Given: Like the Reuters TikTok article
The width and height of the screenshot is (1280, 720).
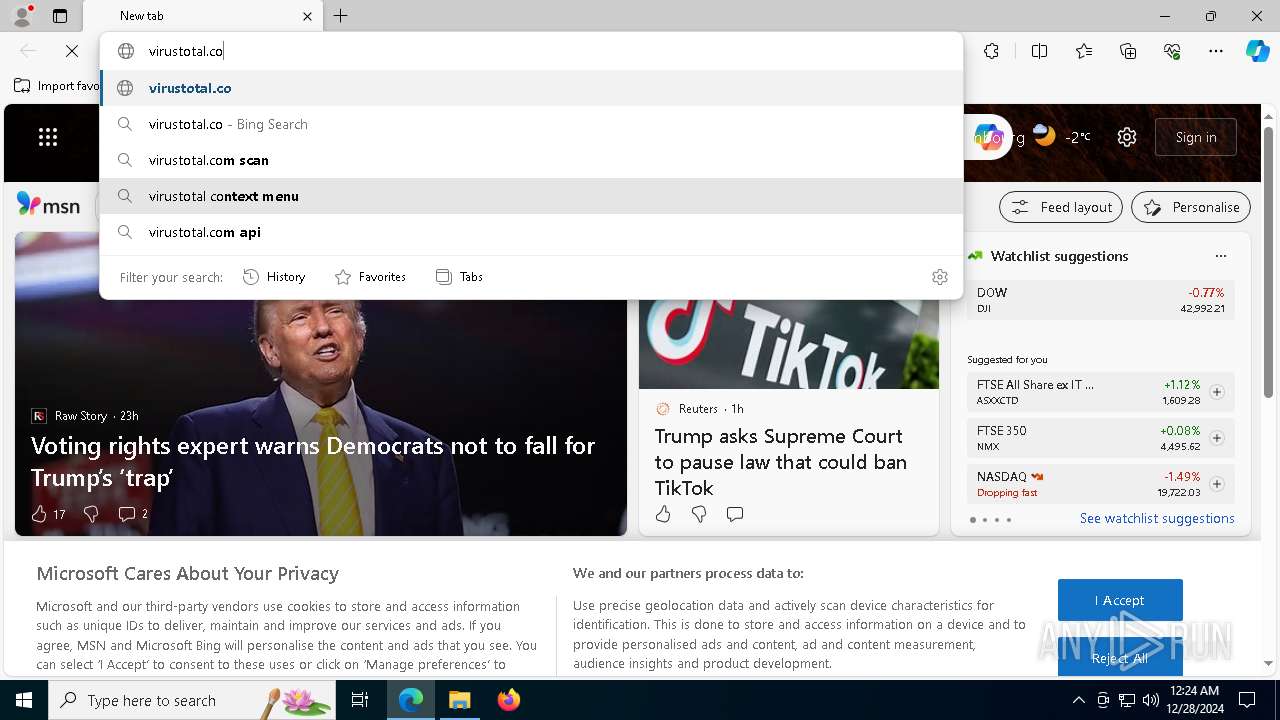Looking at the screenshot, I should 663,514.
